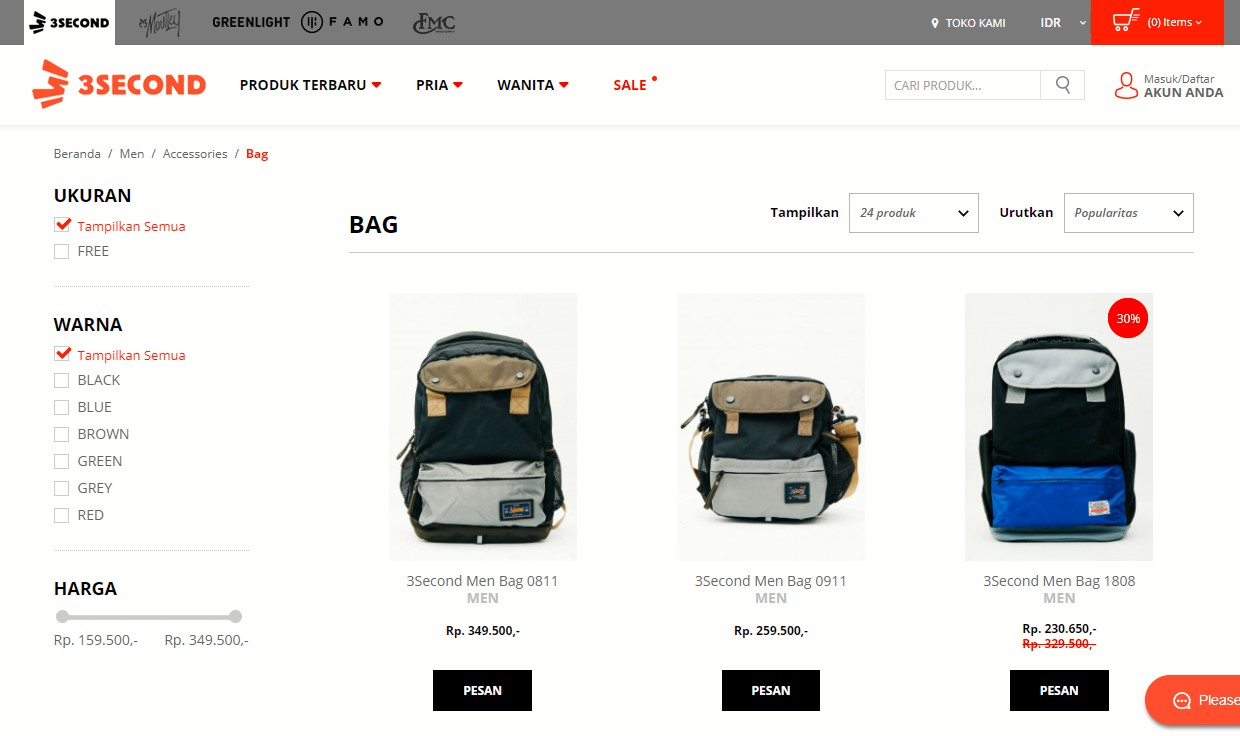
Task: Click the 3Second Men Bag 0911 title
Action: pos(771,581)
